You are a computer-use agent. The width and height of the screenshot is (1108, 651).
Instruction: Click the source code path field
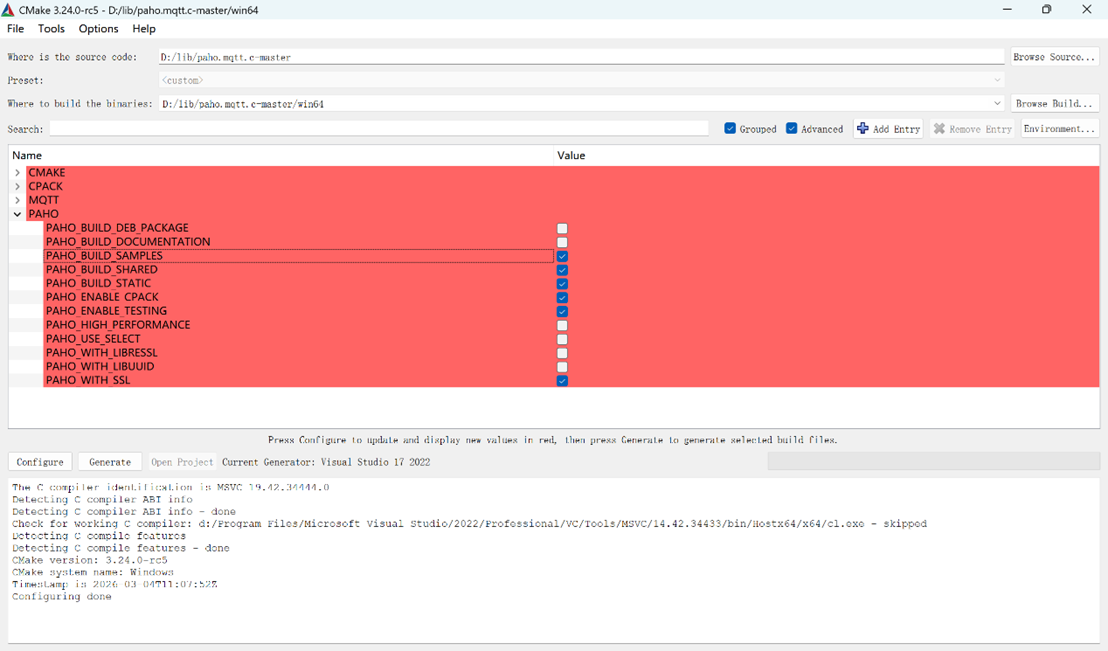click(581, 57)
